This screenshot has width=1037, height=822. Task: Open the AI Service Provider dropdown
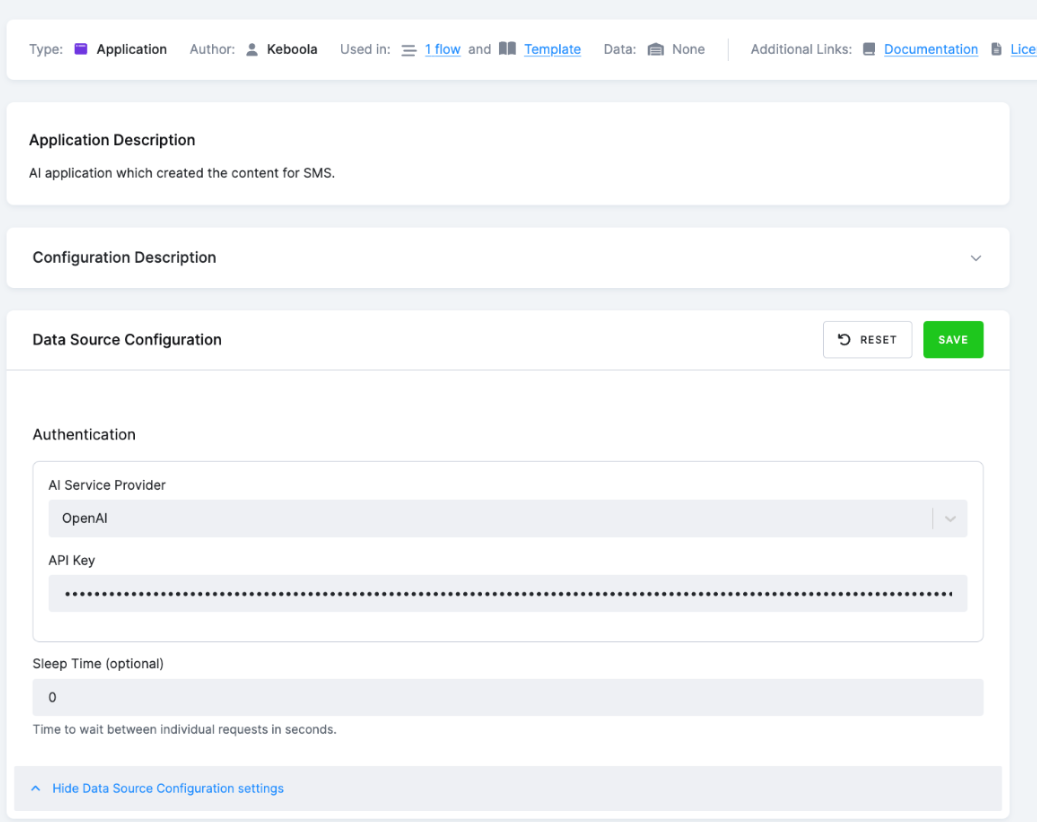pos(949,518)
